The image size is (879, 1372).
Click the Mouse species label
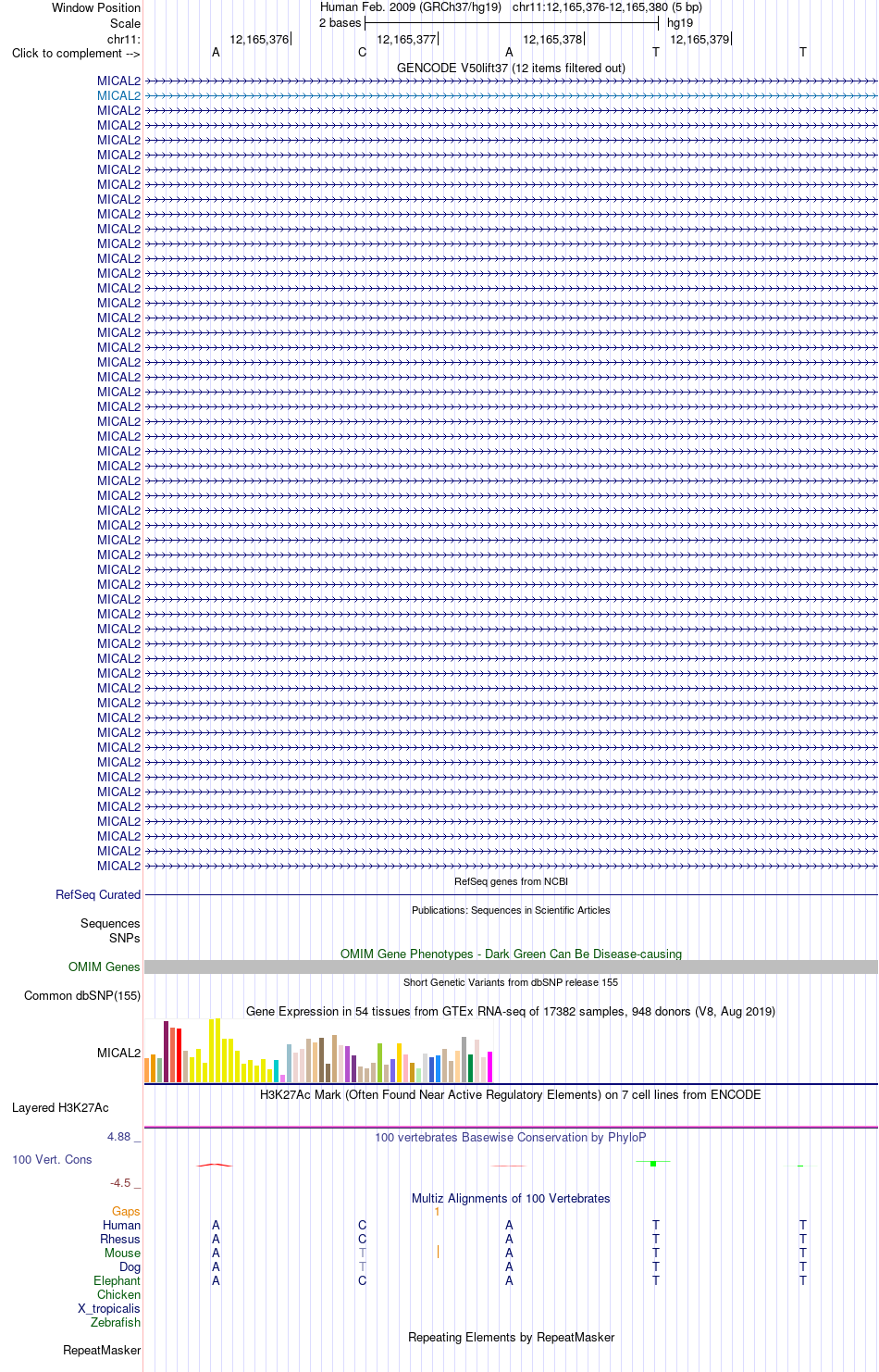[x=122, y=1253]
